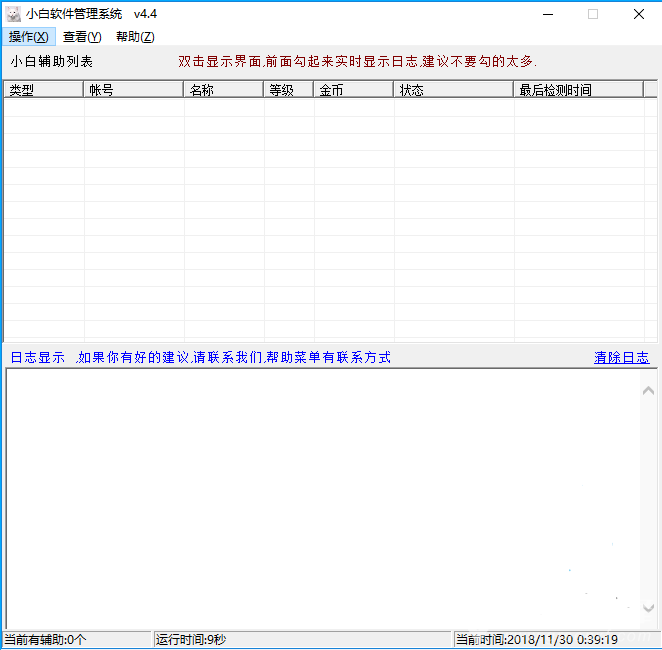Image resolution: width=662 pixels, height=650 pixels.
Task: Open the 帮助(Z) menu
Action: (x=135, y=37)
